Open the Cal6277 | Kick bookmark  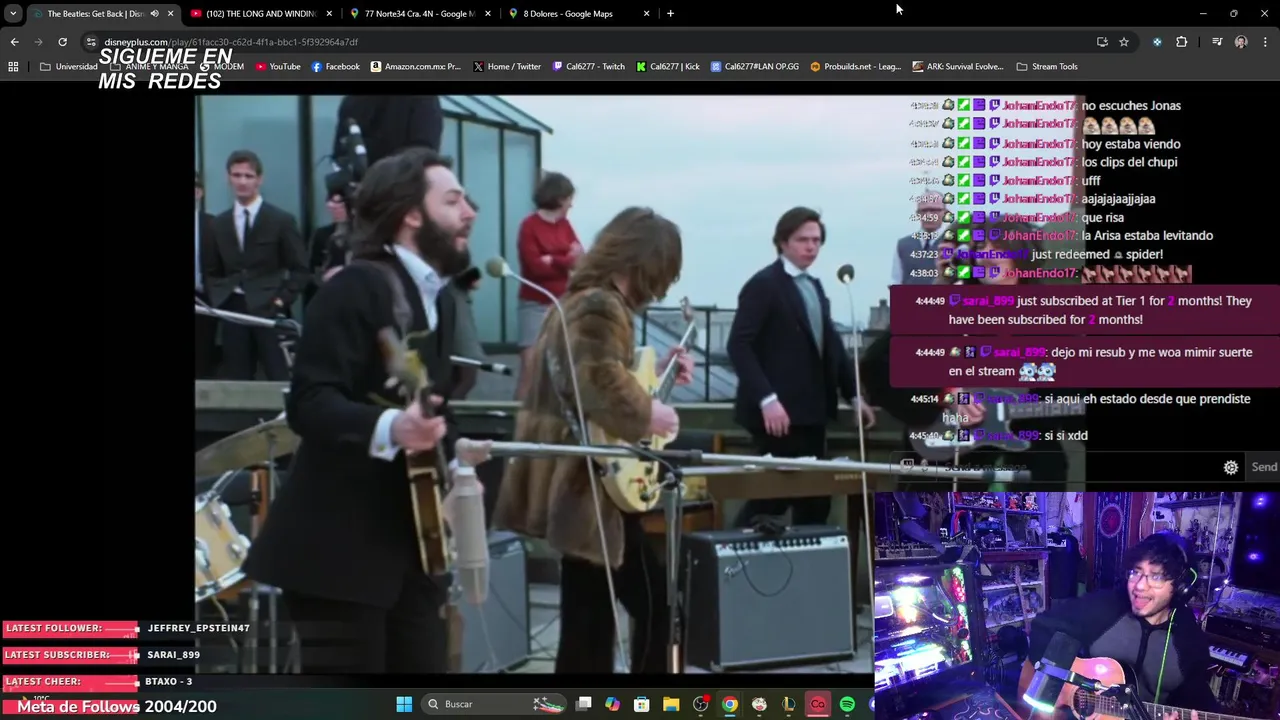pyautogui.click(x=668, y=67)
